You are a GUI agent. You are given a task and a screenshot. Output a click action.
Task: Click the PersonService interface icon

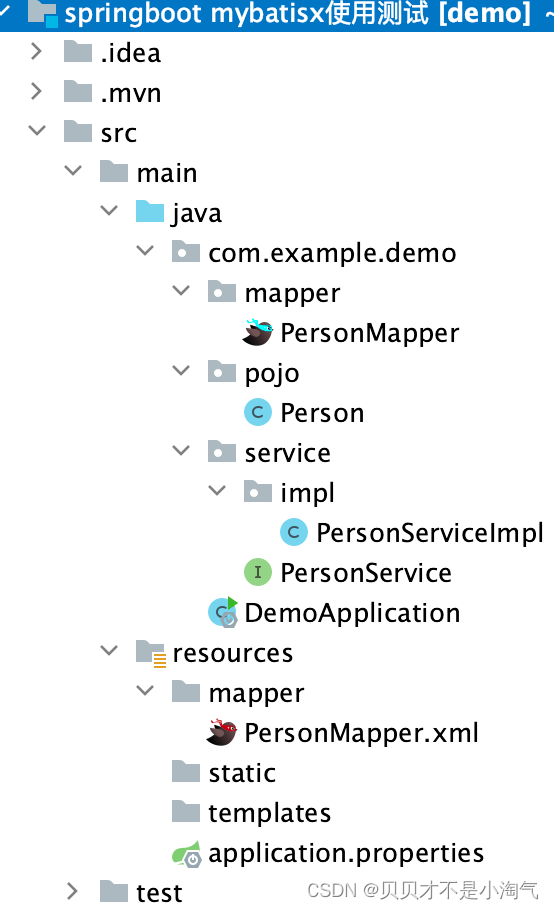258,572
